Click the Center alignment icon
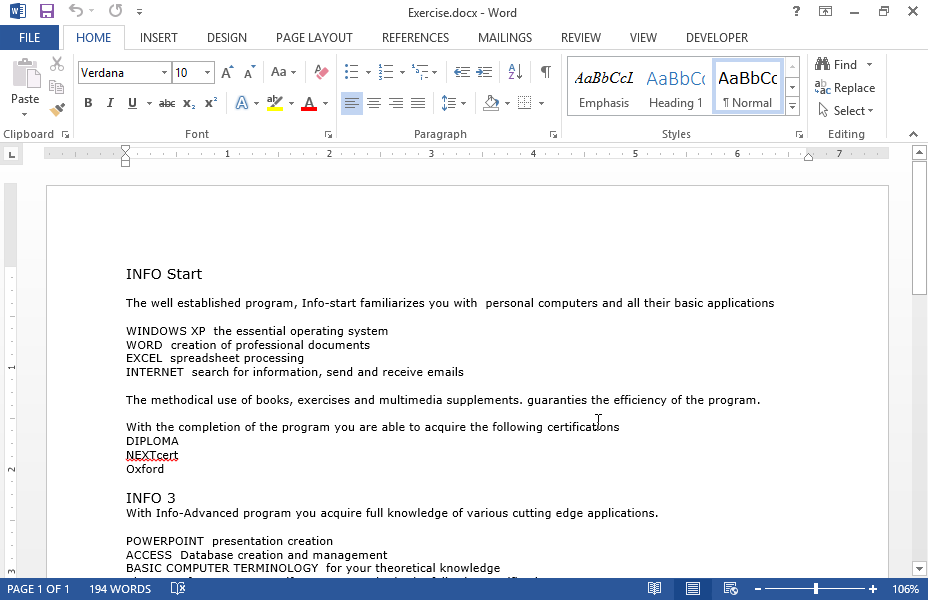The height and width of the screenshot is (600, 928). [x=374, y=103]
